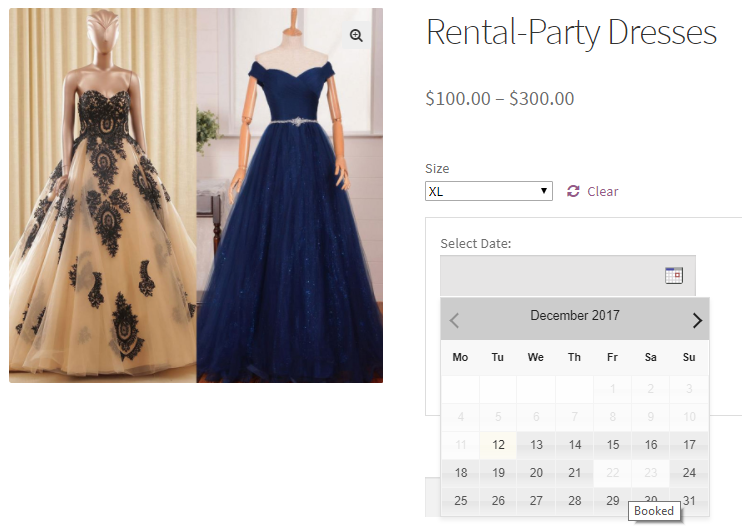Go to previous month with left arrow

coord(454,320)
